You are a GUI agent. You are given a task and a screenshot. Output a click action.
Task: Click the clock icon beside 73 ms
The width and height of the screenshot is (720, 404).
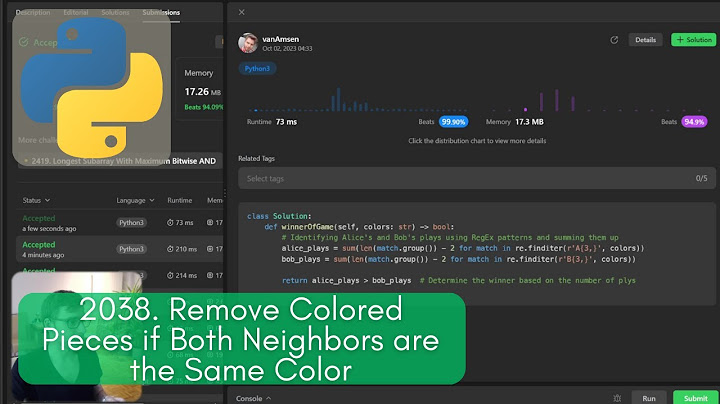170,223
